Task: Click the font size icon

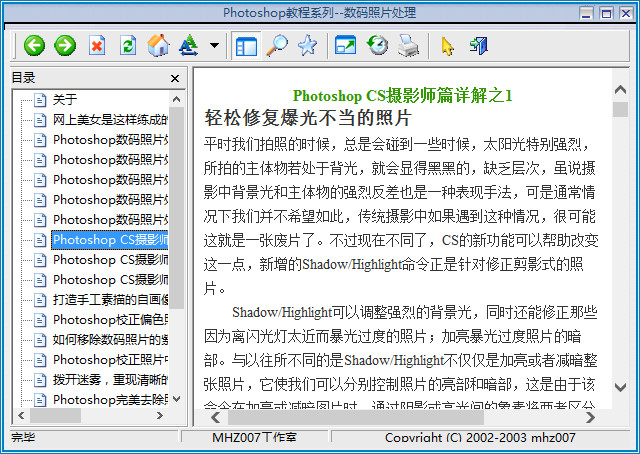Action: pyautogui.click(x=188, y=45)
